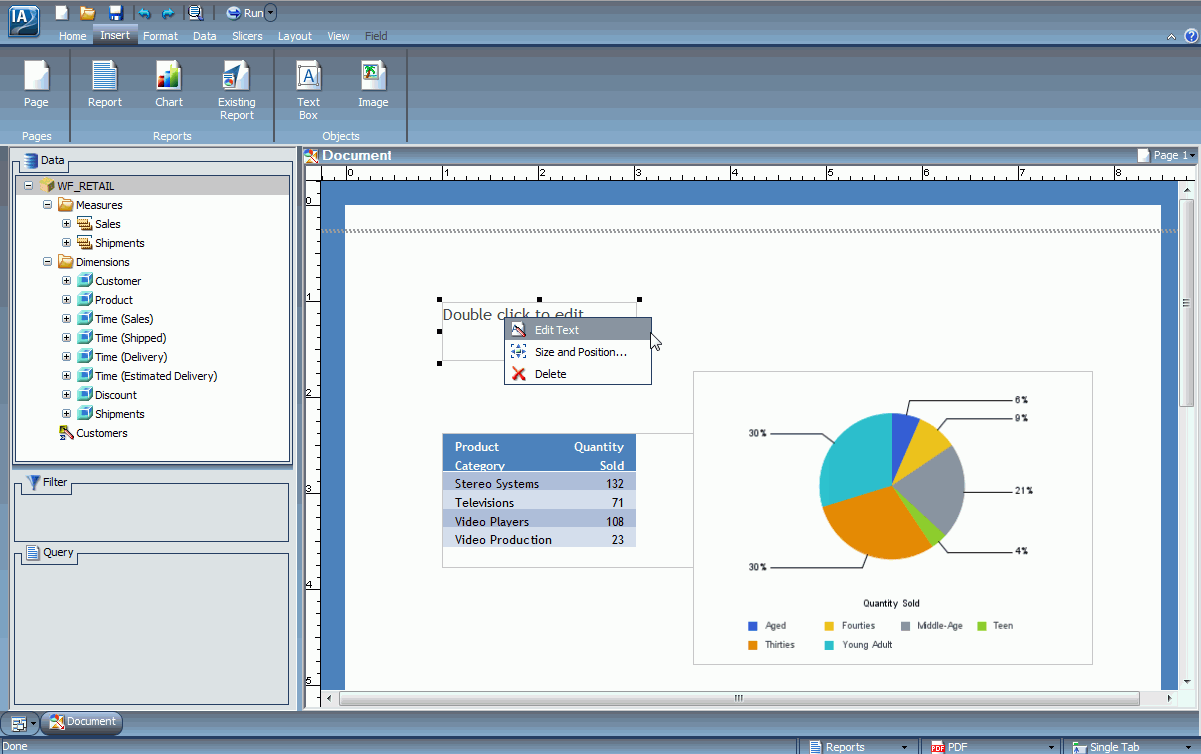Screen dimensions: 1201x754
Task: Switch to the Home tab
Action: pos(73,36)
